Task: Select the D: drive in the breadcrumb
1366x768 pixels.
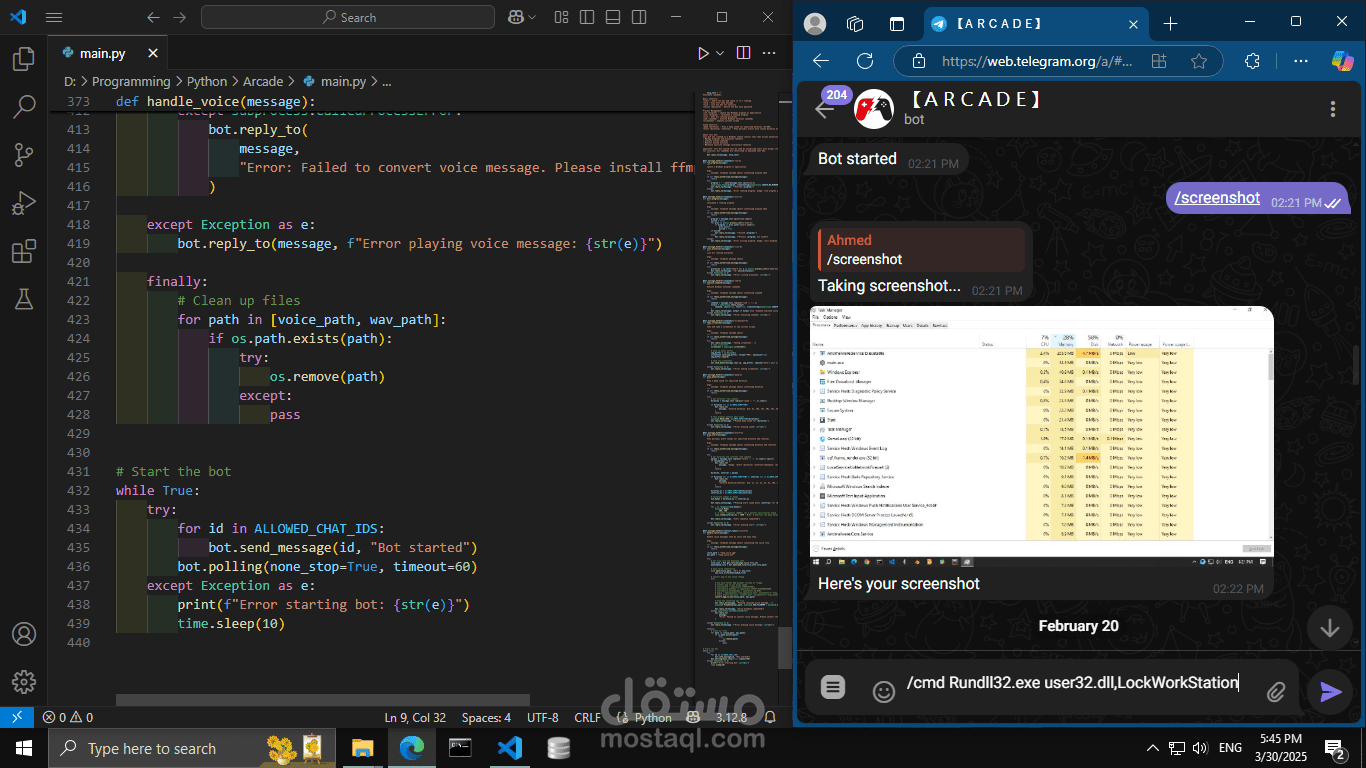Action: (70, 81)
